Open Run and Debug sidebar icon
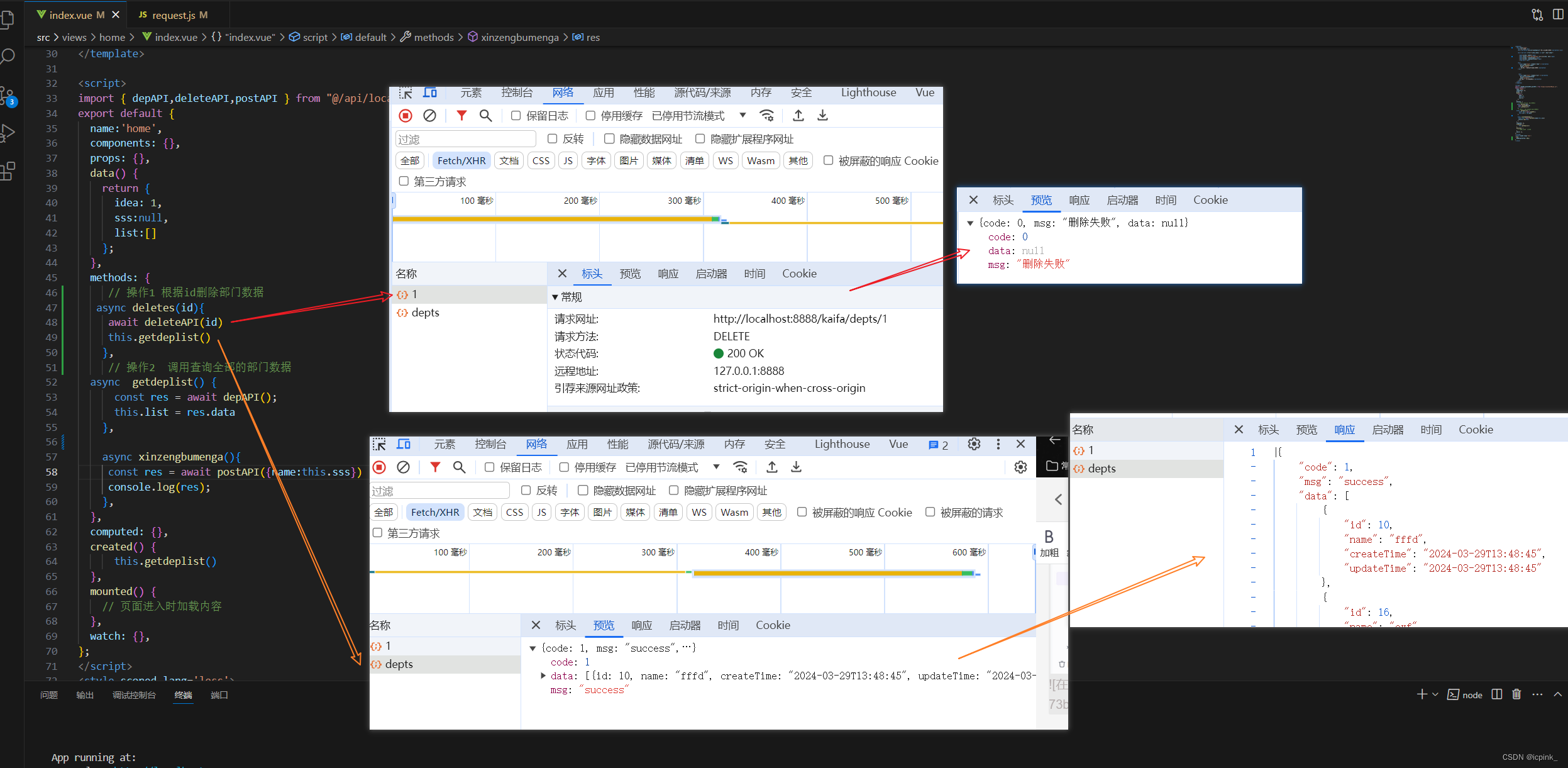This screenshot has height=768, width=1568. click(x=8, y=133)
